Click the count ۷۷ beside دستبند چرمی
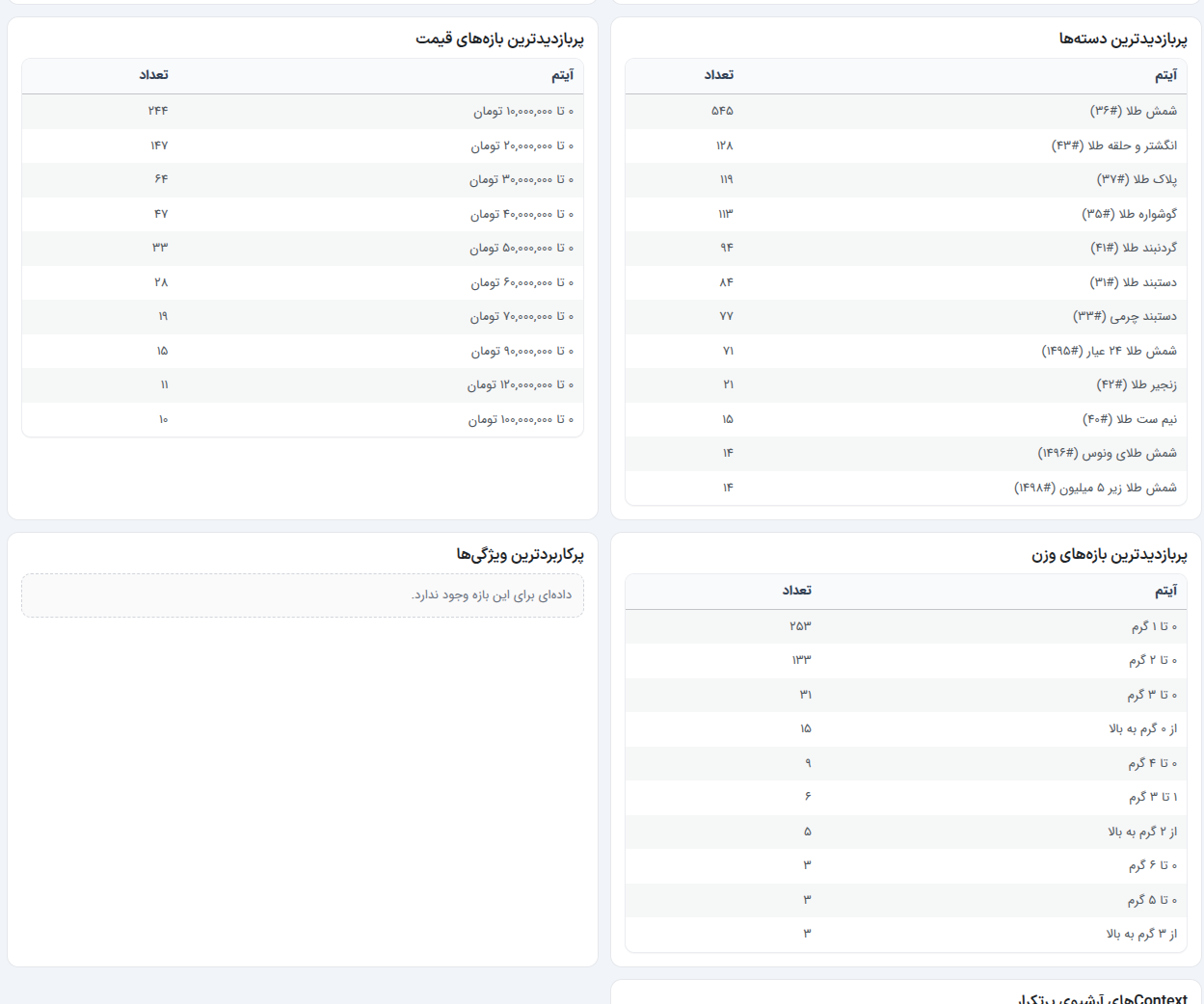The image size is (1204, 1004). (727, 316)
